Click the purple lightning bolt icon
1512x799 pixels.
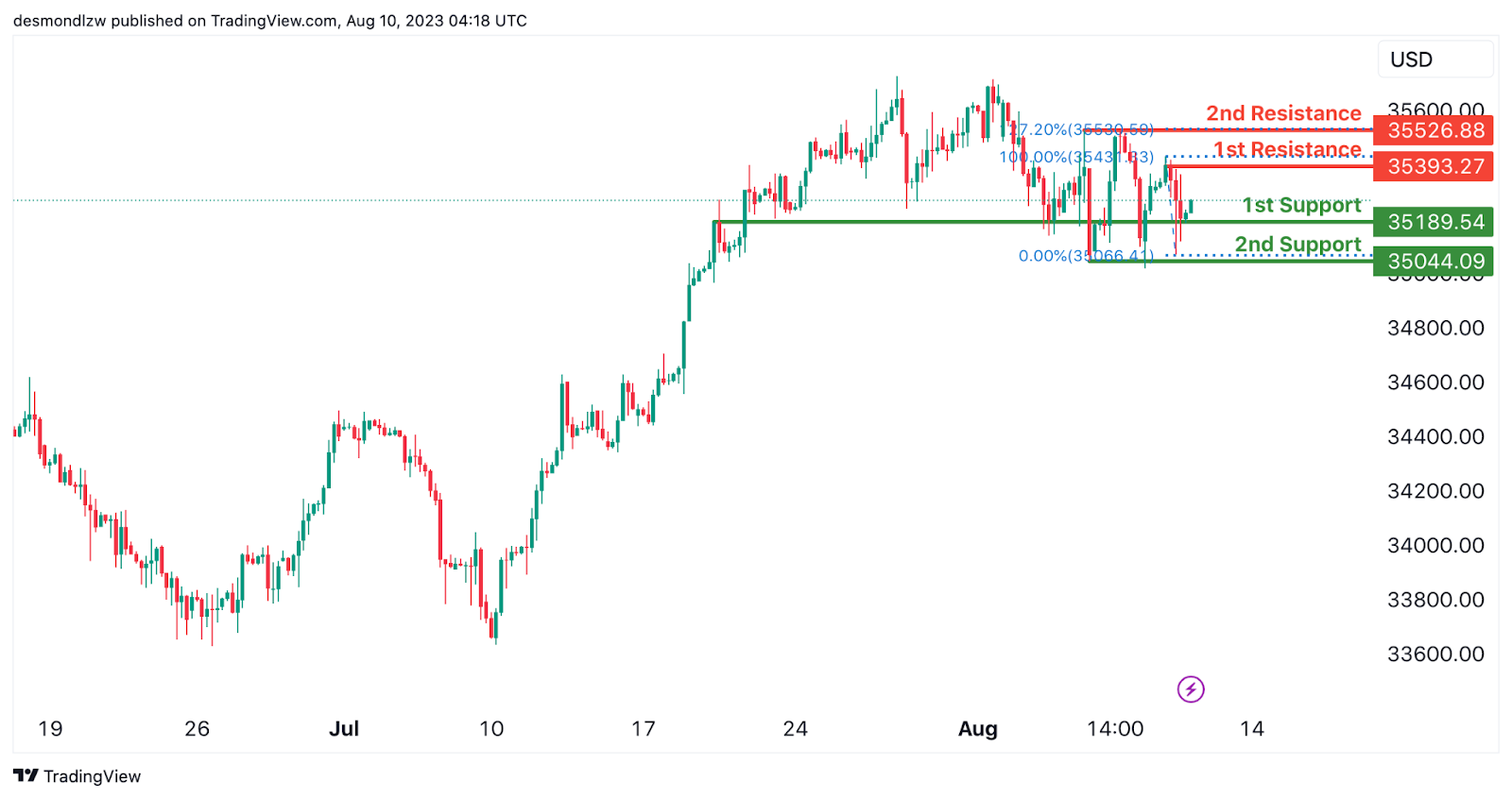(1191, 689)
